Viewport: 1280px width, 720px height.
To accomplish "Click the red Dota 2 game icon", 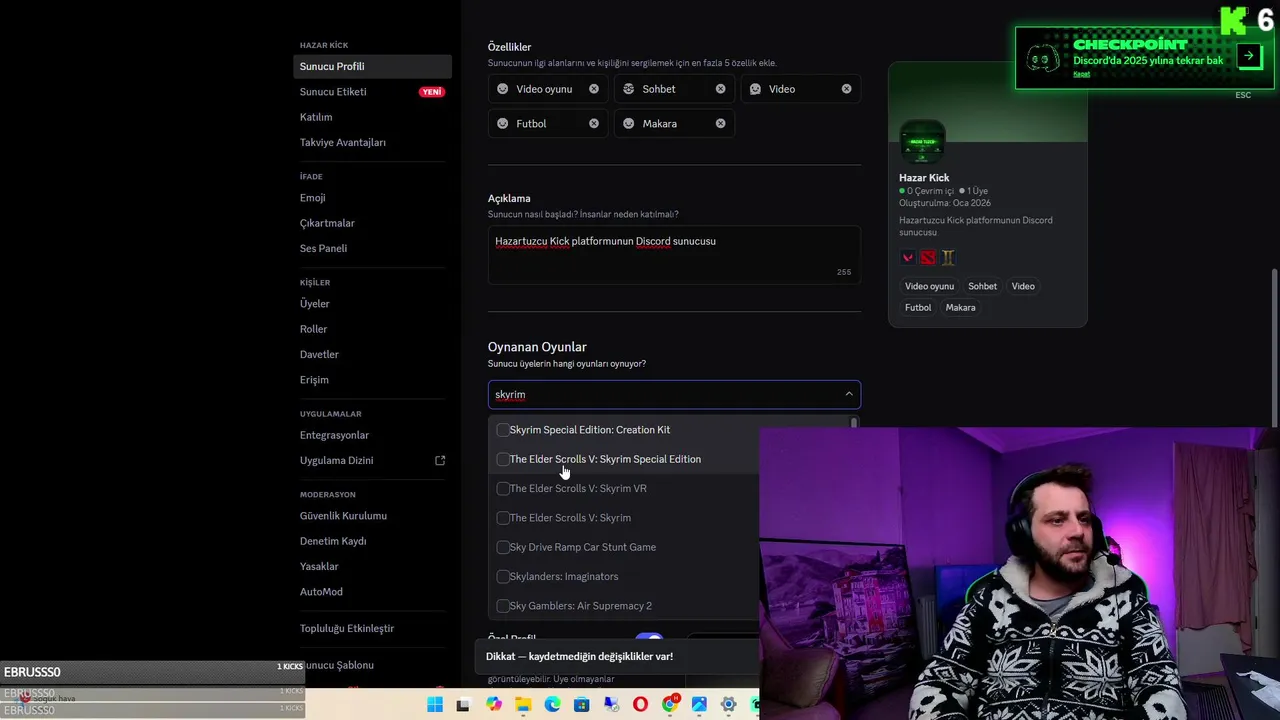I will pyautogui.click(x=928, y=257).
